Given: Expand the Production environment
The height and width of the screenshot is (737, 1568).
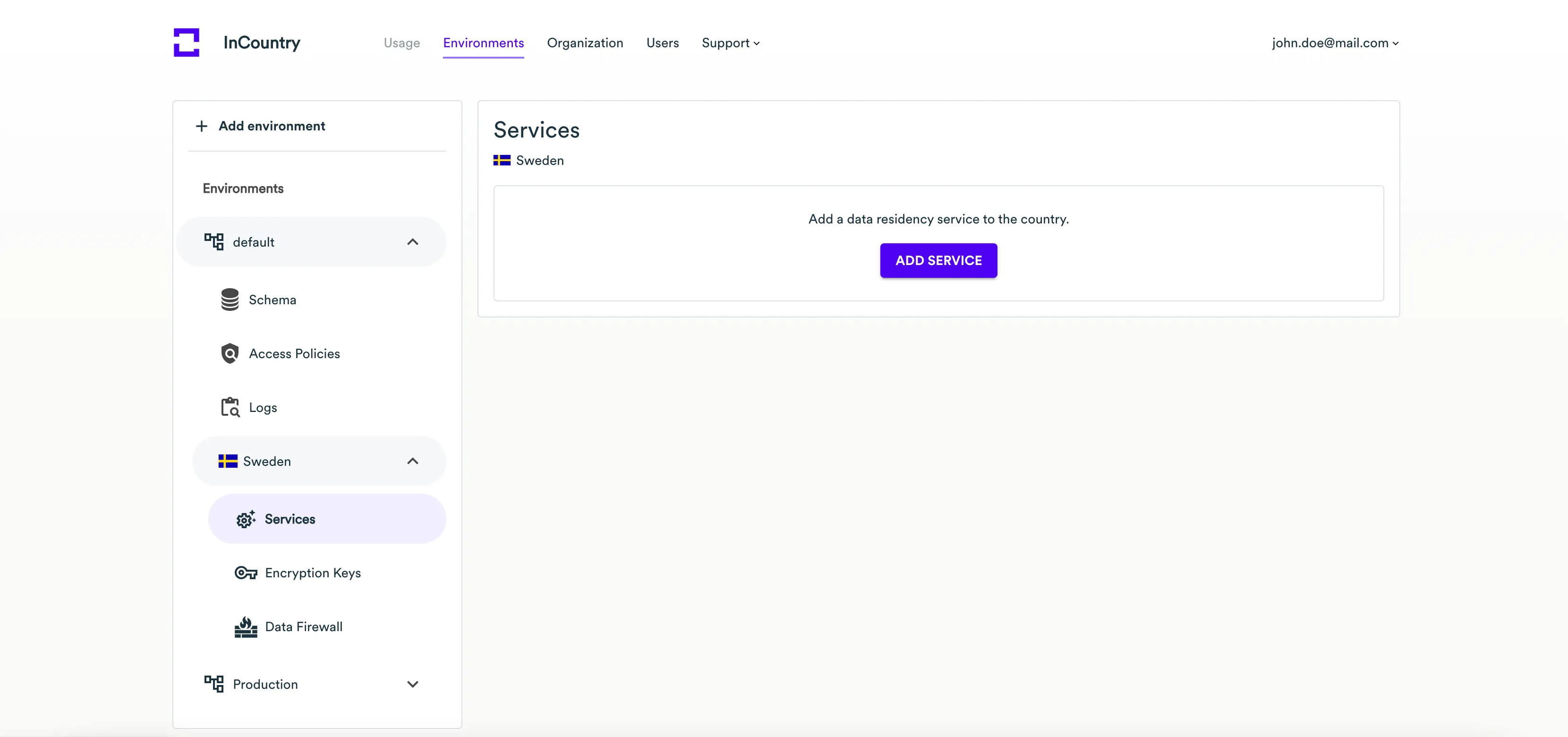Looking at the screenshot, I should (413, 684).
